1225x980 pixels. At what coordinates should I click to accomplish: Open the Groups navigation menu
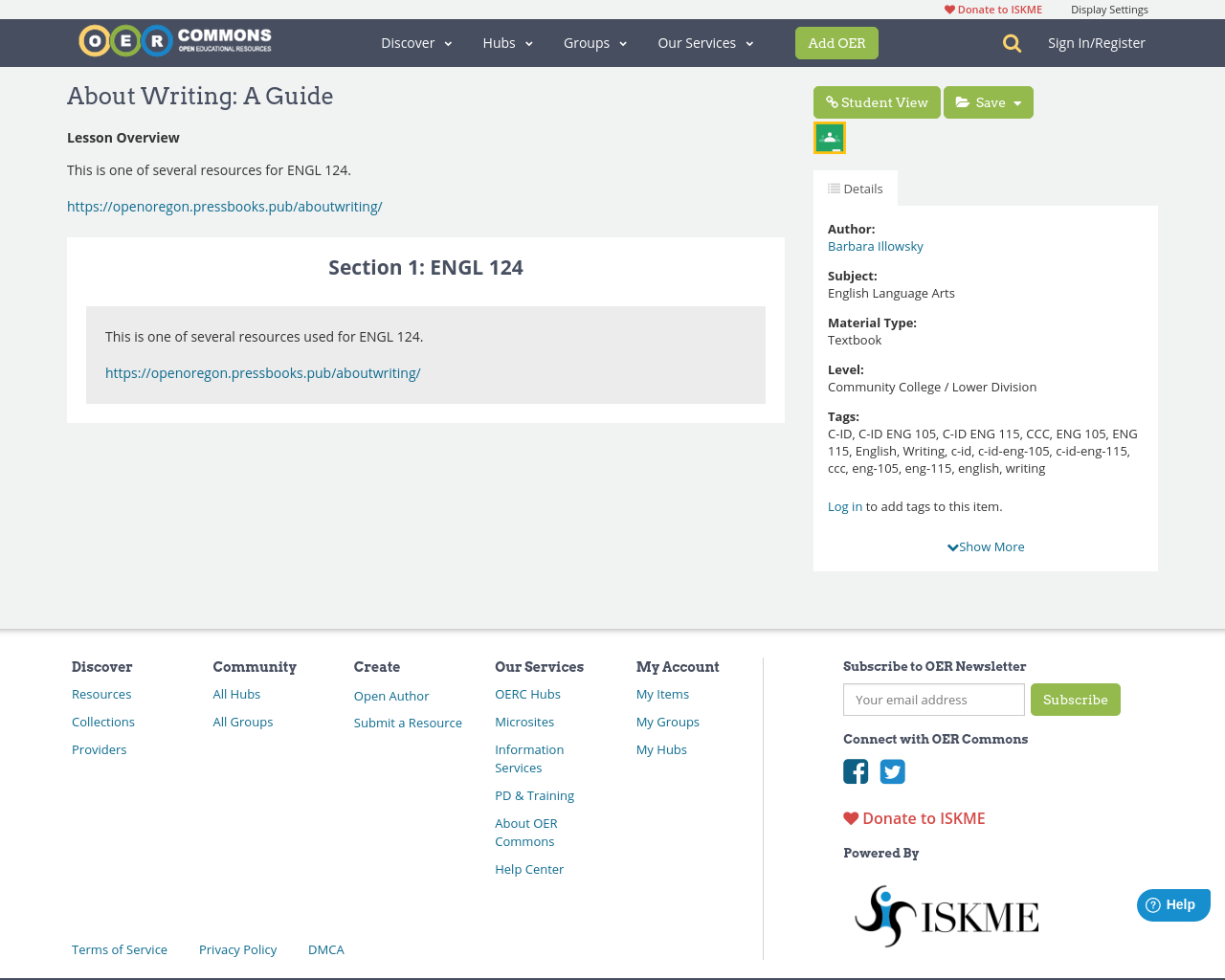click(594, 43)
